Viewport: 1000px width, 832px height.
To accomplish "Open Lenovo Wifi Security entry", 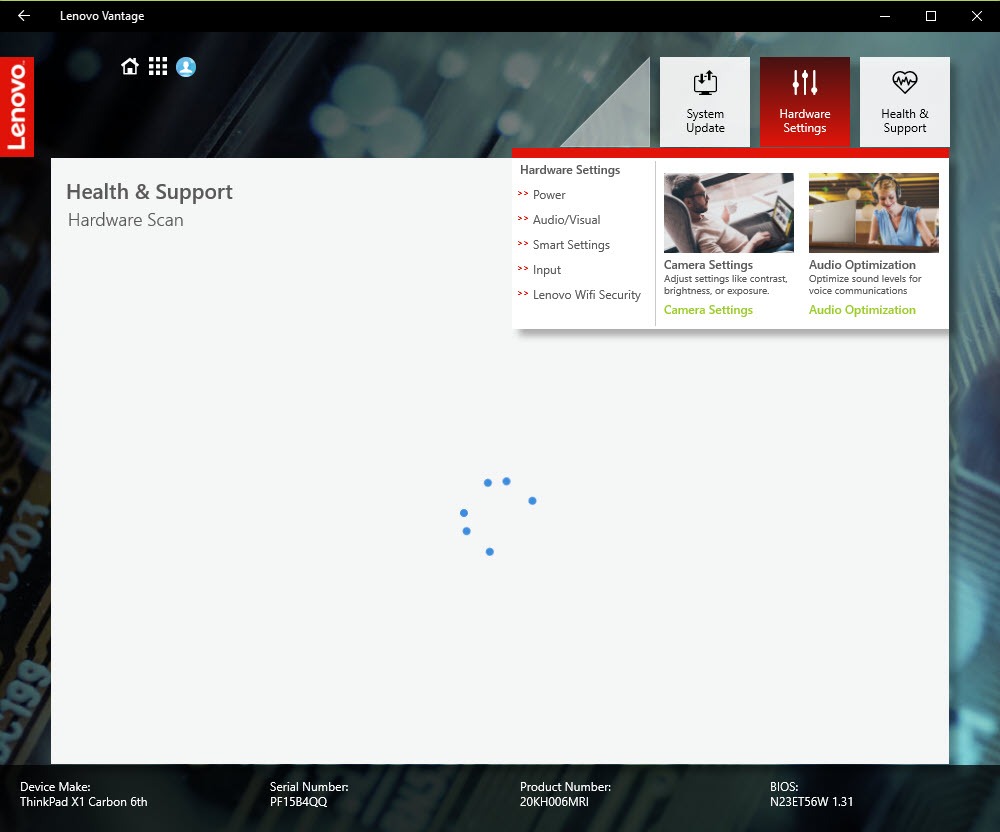I will click(x=586, y=295).
